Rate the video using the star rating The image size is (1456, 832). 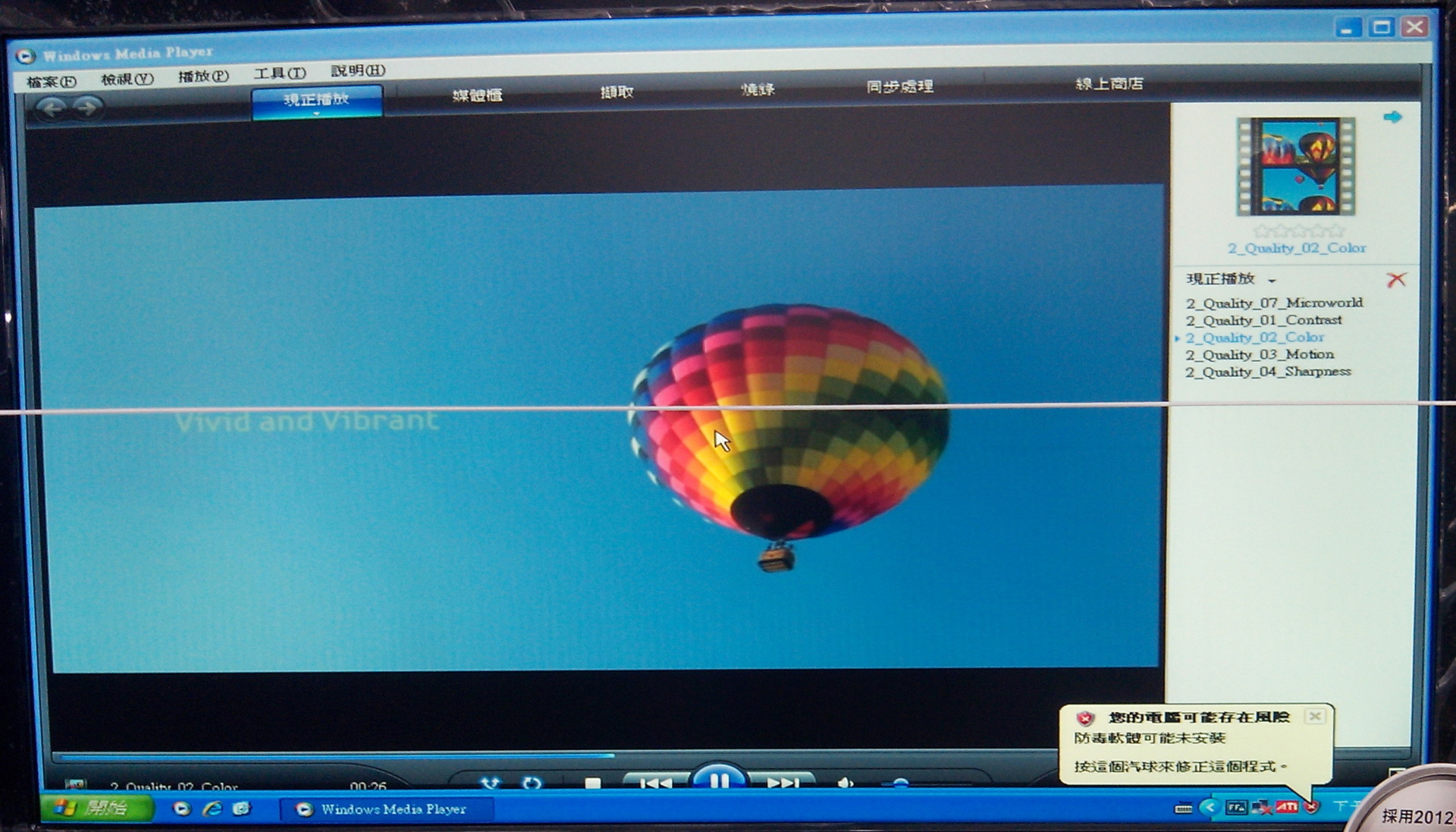1298,230
